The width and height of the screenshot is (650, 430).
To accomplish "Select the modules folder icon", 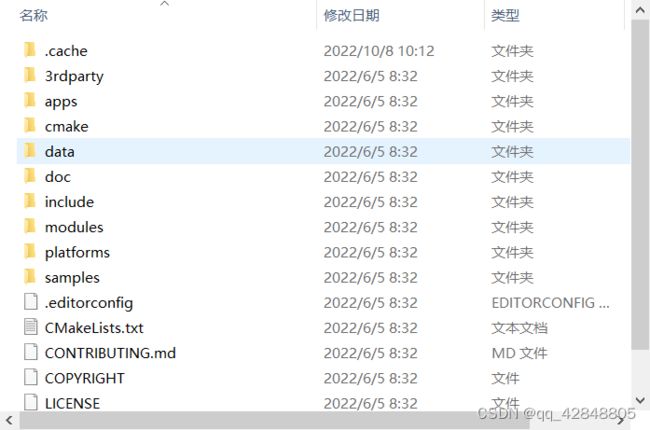I will point(30,226).
